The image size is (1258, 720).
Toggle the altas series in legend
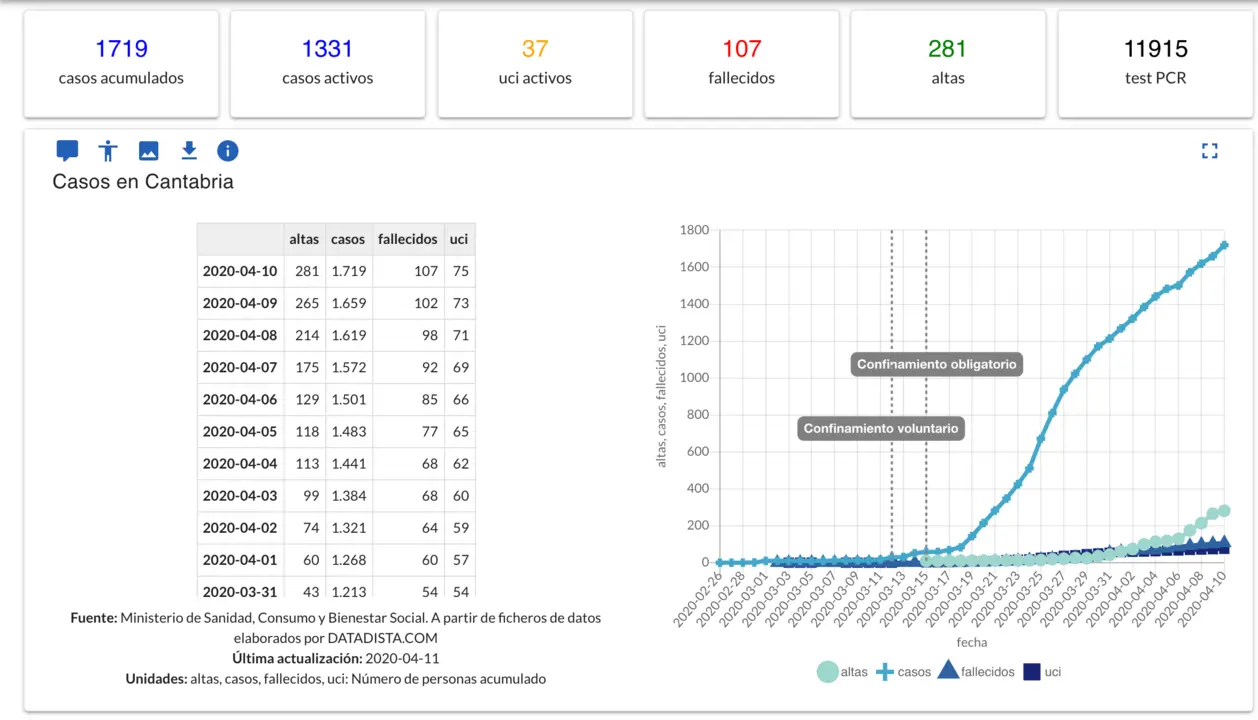pyautogui.click(x=842, y=672)
